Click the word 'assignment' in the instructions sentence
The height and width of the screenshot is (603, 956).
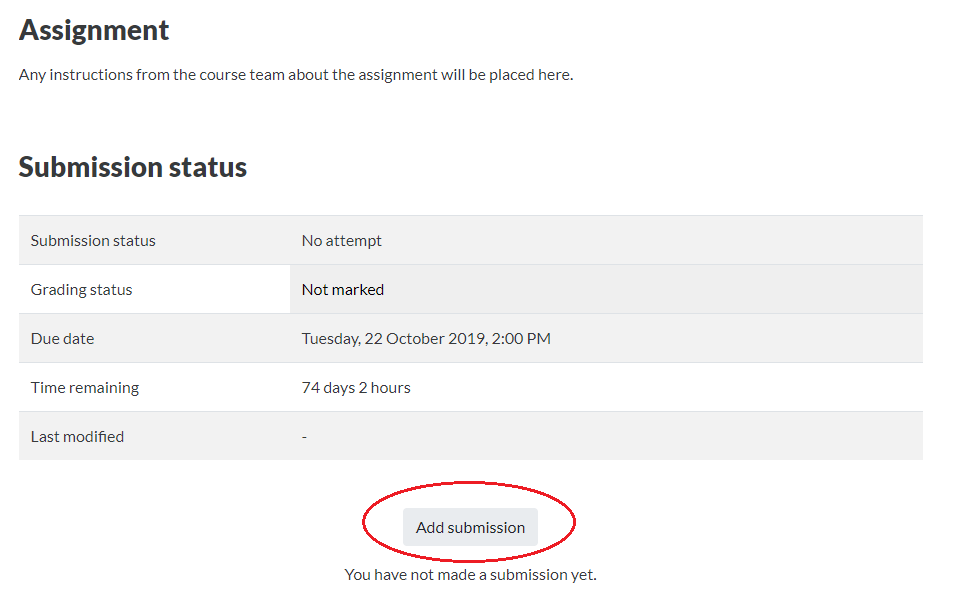coord(398,75)
